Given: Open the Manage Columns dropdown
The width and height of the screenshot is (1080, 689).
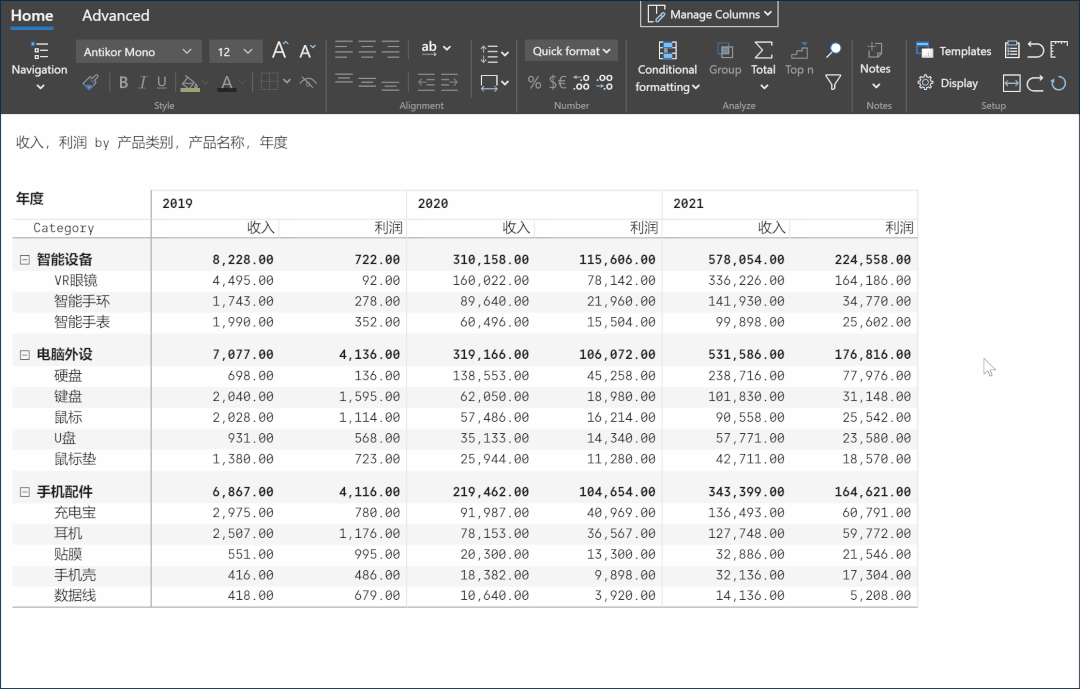Looking at the screenshot, I should pyautogui.click(x=709, y=14).
